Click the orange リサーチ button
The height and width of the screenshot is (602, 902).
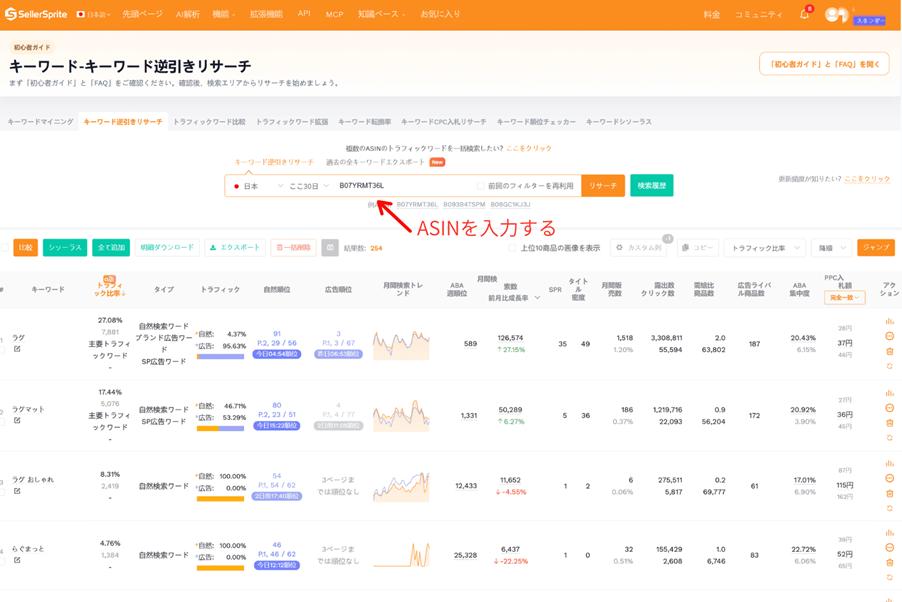click(602, 185)
